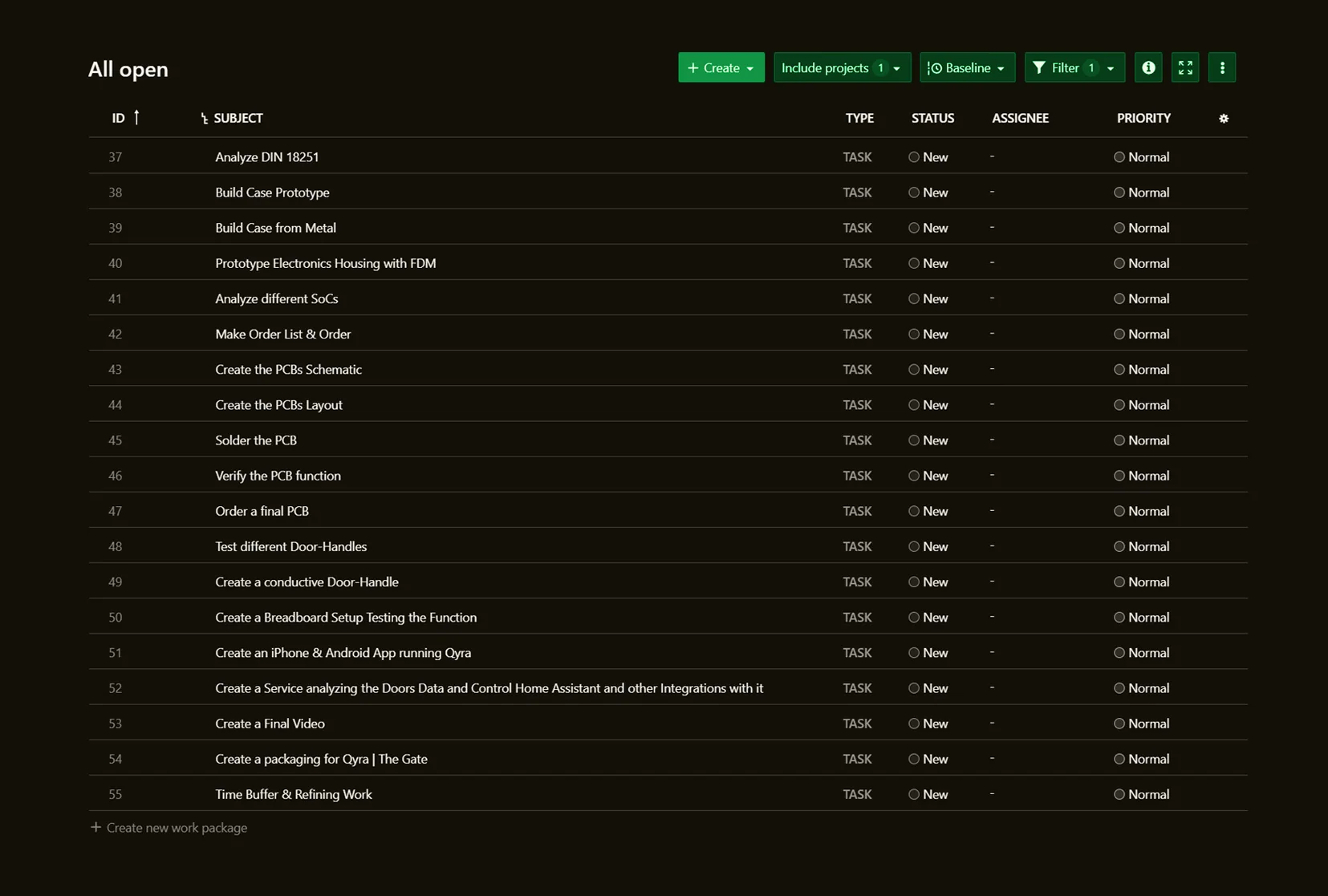1328x896 pixels.
Task: Select Create an iPhone & Android App subject
Action: click(343, 653)
